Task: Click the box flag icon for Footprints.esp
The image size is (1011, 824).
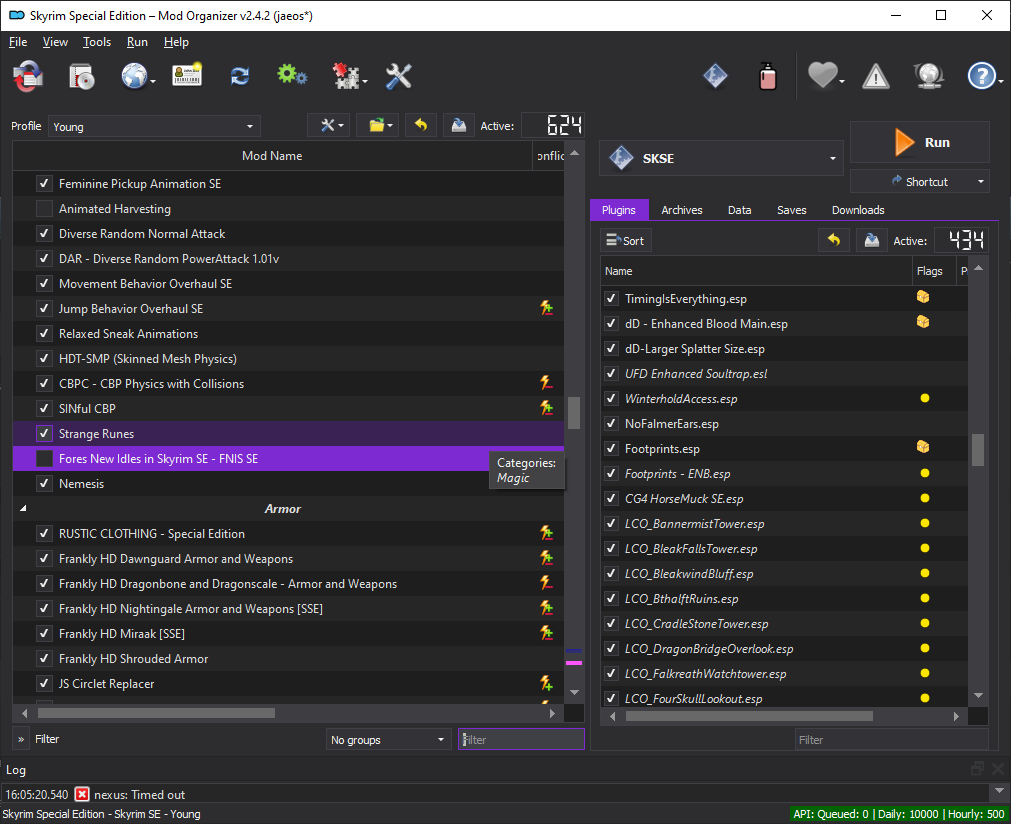Action: 923,447
